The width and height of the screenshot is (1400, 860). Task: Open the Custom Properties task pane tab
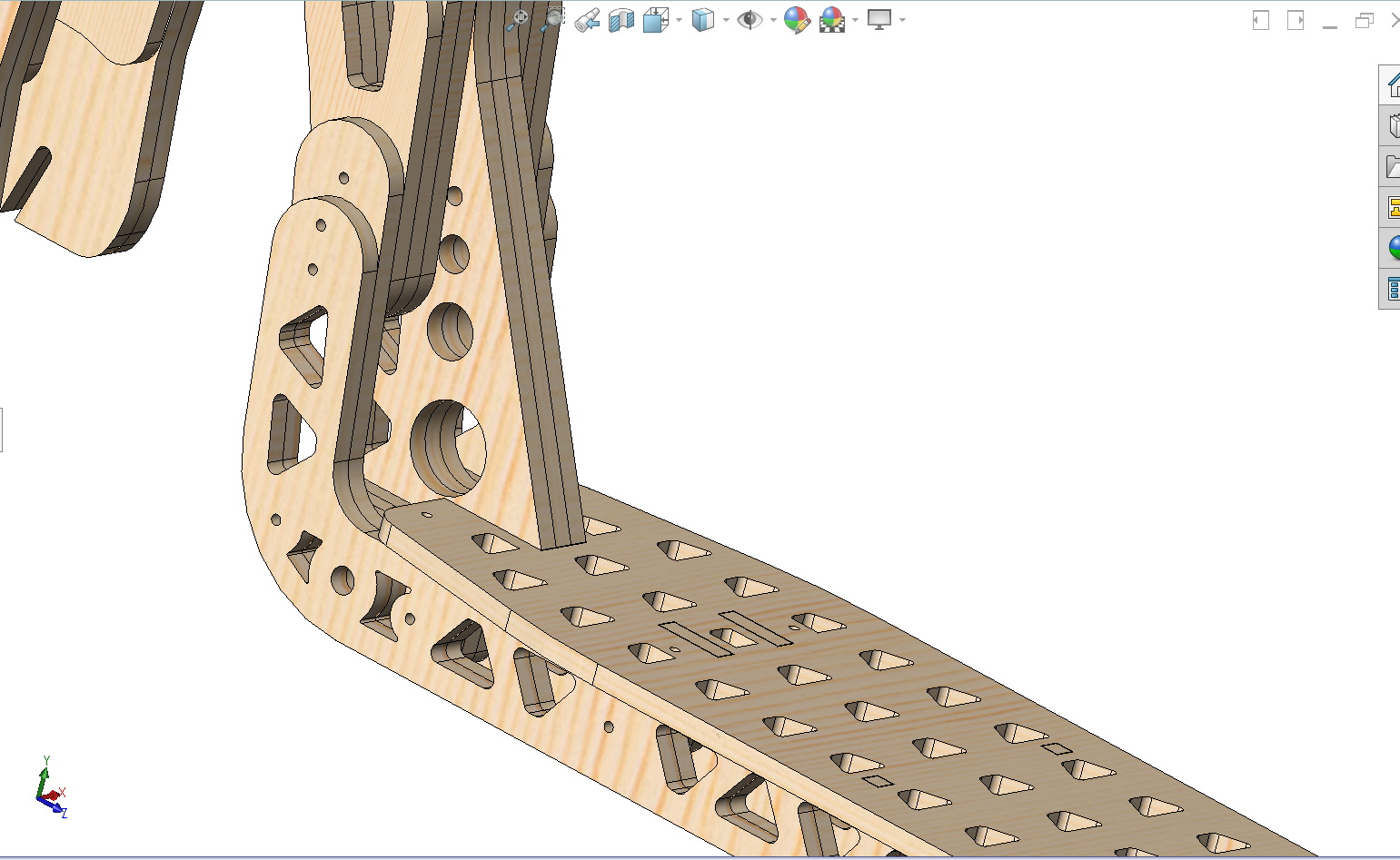[1391, 289]
